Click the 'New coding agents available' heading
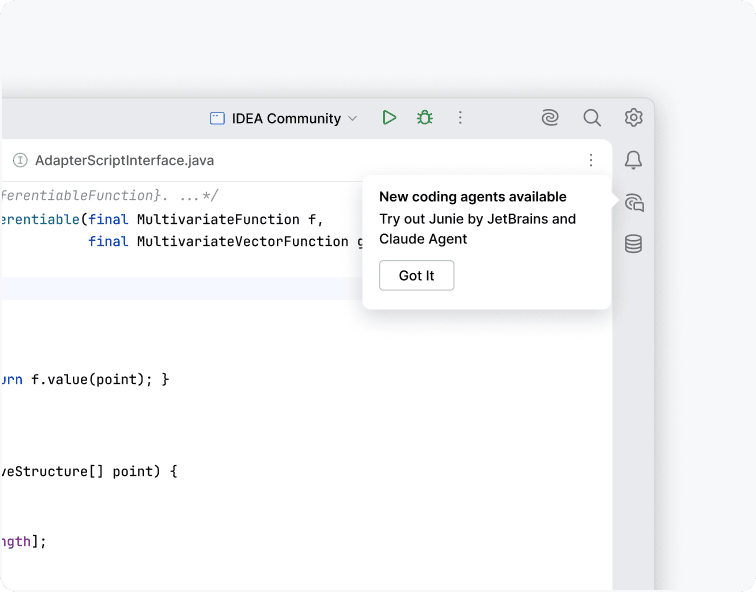Screen dimensions: 756x592 click(x=473, y=197)
